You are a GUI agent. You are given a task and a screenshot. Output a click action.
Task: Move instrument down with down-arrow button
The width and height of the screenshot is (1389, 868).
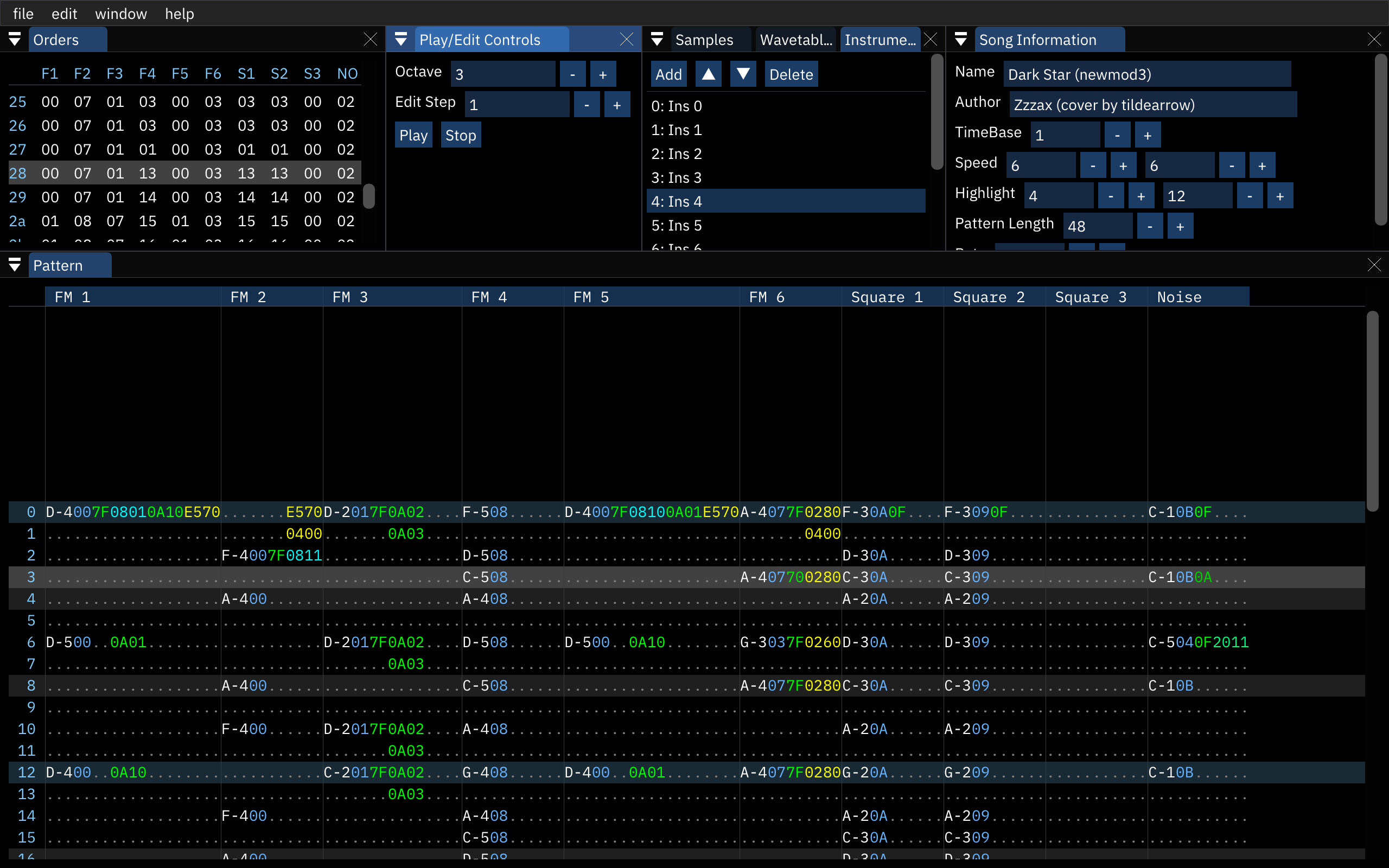click(743, 74)
